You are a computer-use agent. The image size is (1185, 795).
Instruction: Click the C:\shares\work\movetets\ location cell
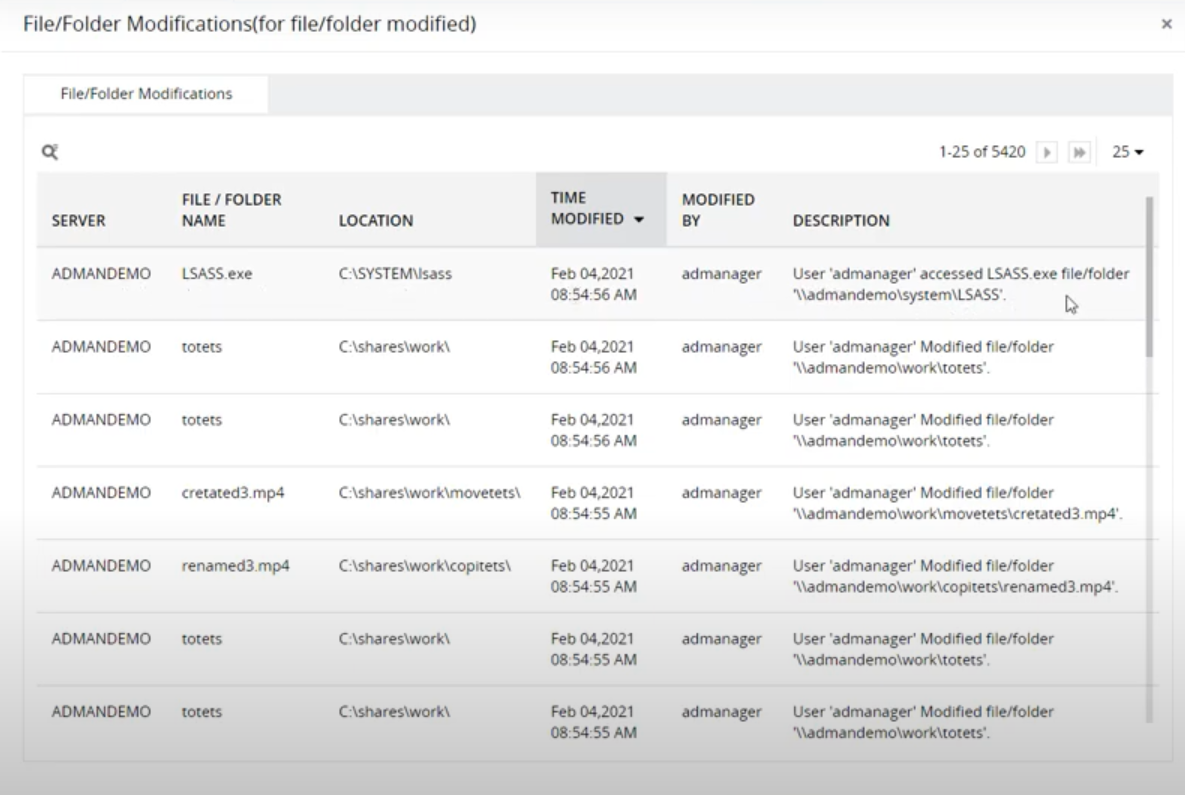432,493
